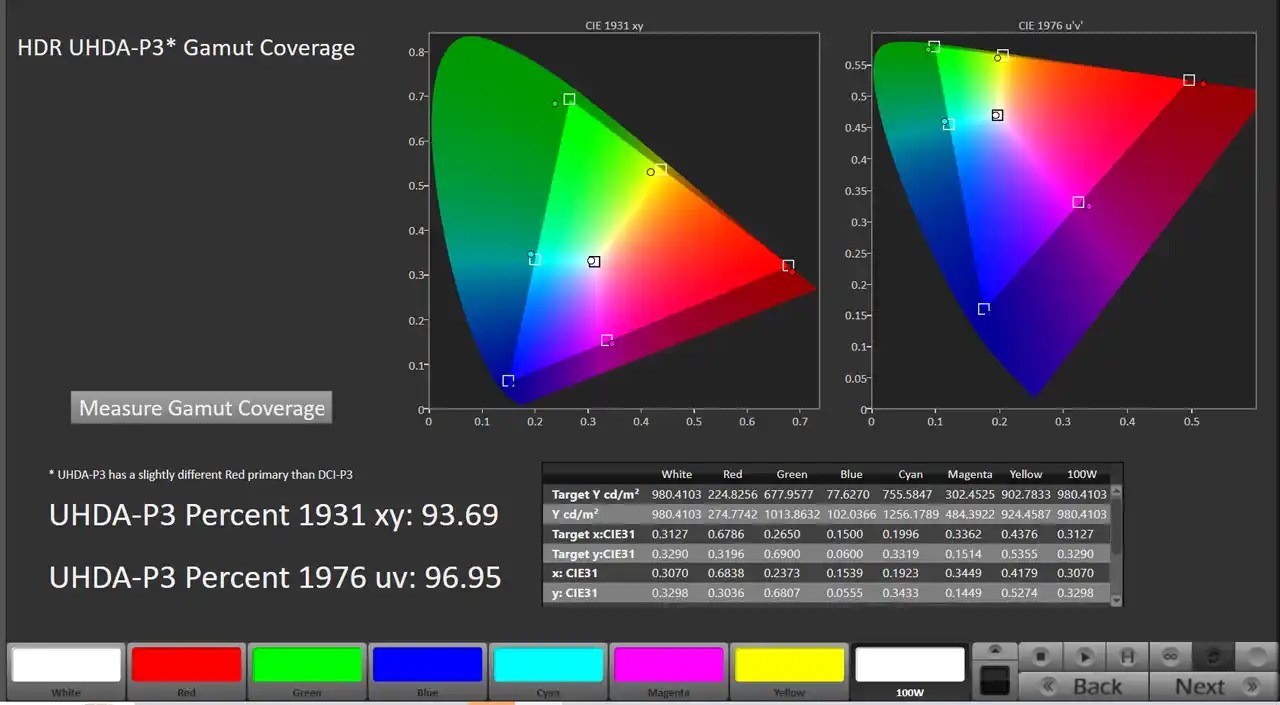Collapse panel using the small up-arrow icon
Image resolution: width=1280 pixels, height=705 pixels.
point(994,650)
